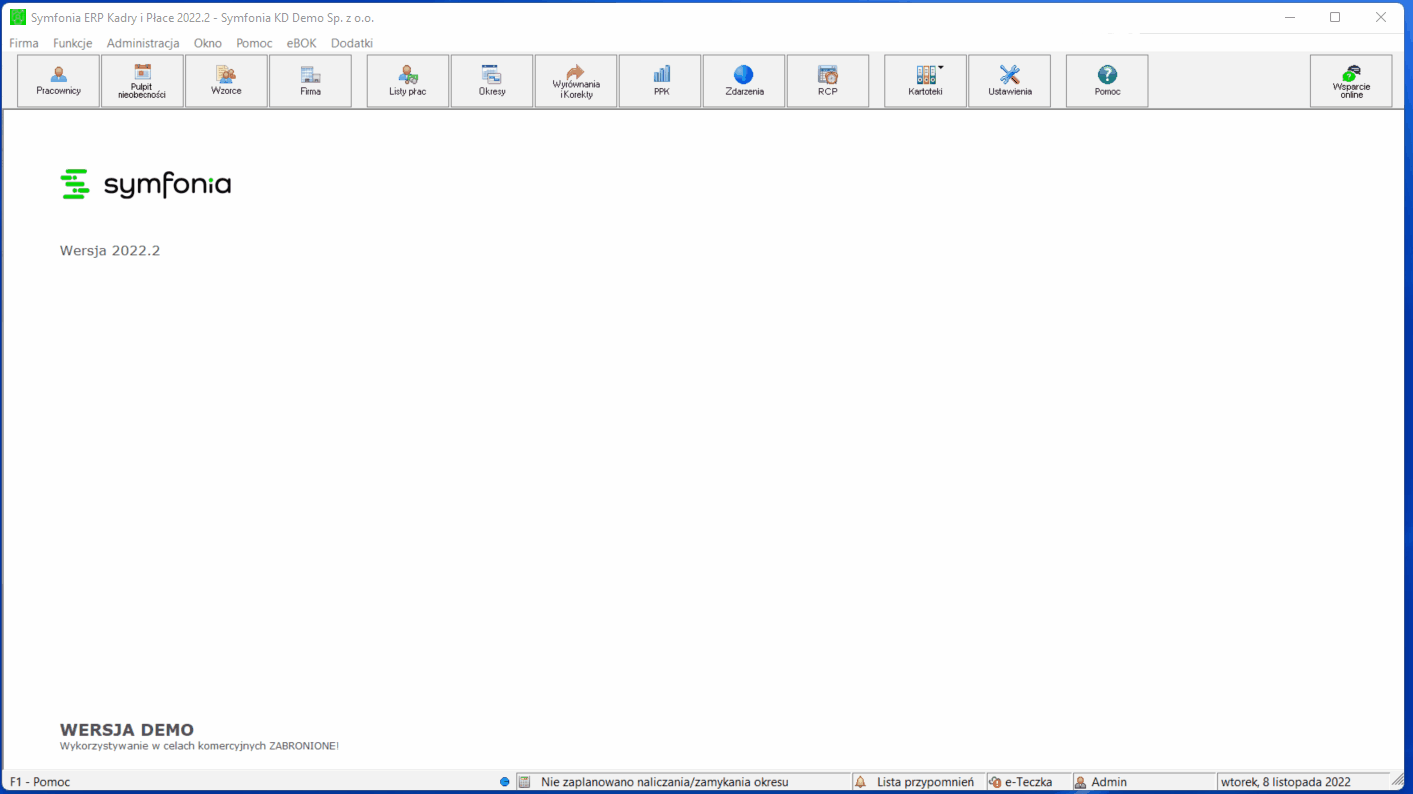Open Listy płac from the toolbar
Screen dimensions: 1413x794
pos(408,81)
